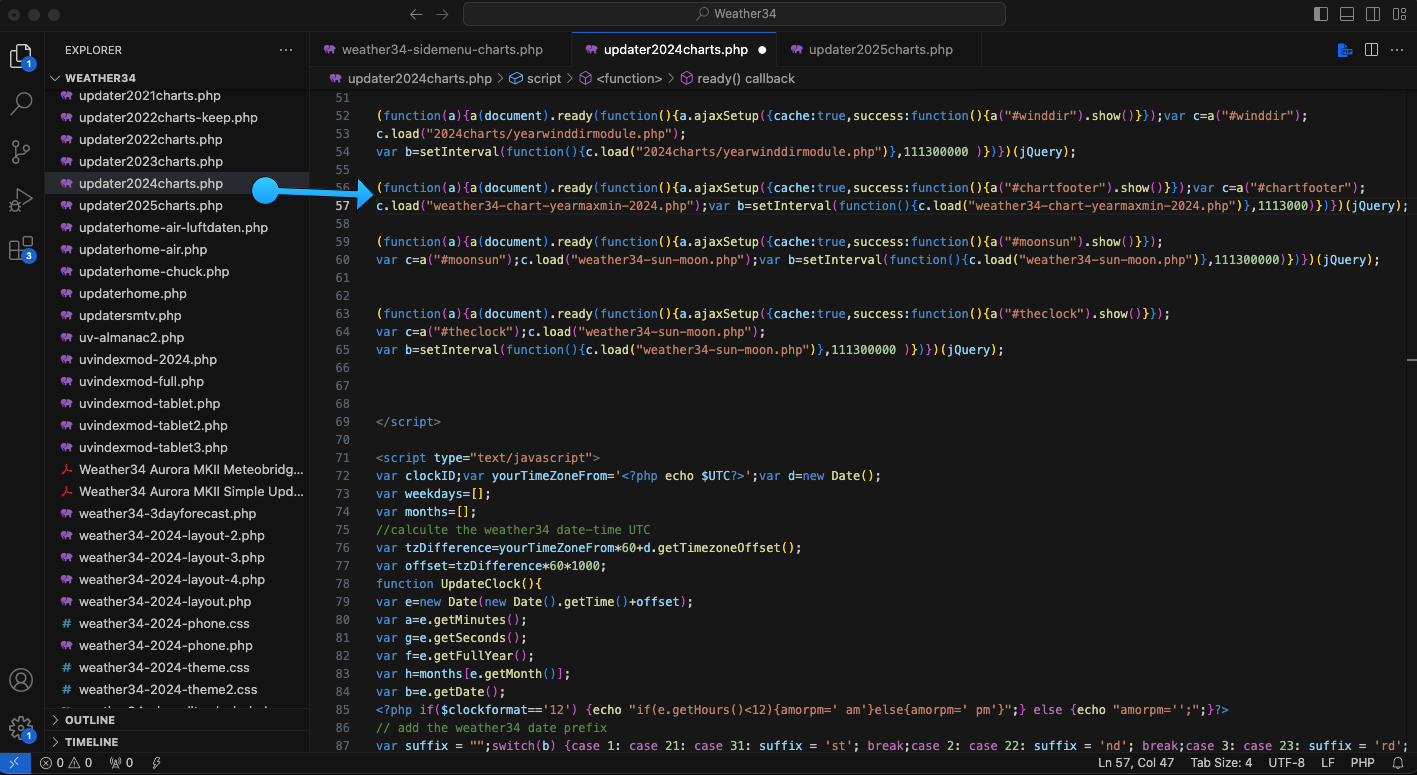1417x775 pixels.
Task: Open the remote window indicator
Action: (14, 763)
